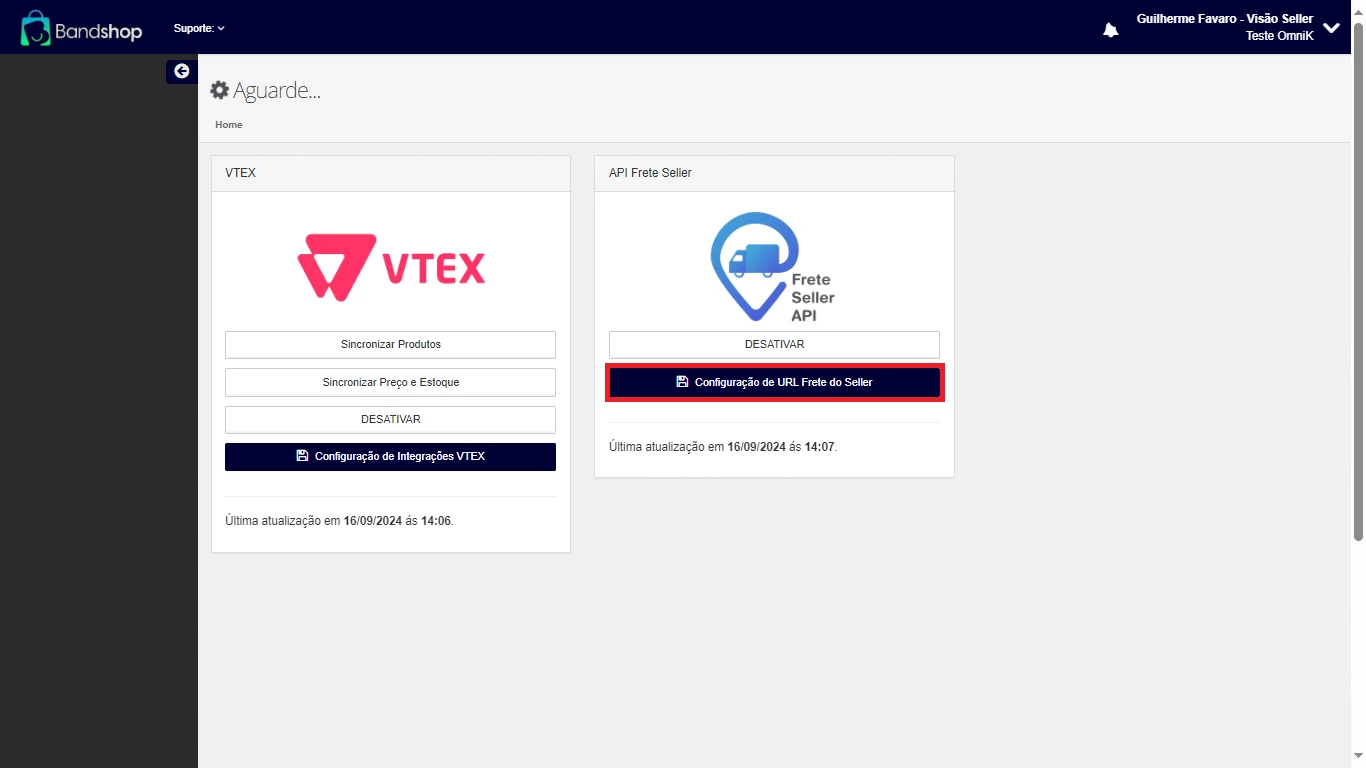Click the API Frete Seller card header
1366x768 pixels.
[650, 173]
